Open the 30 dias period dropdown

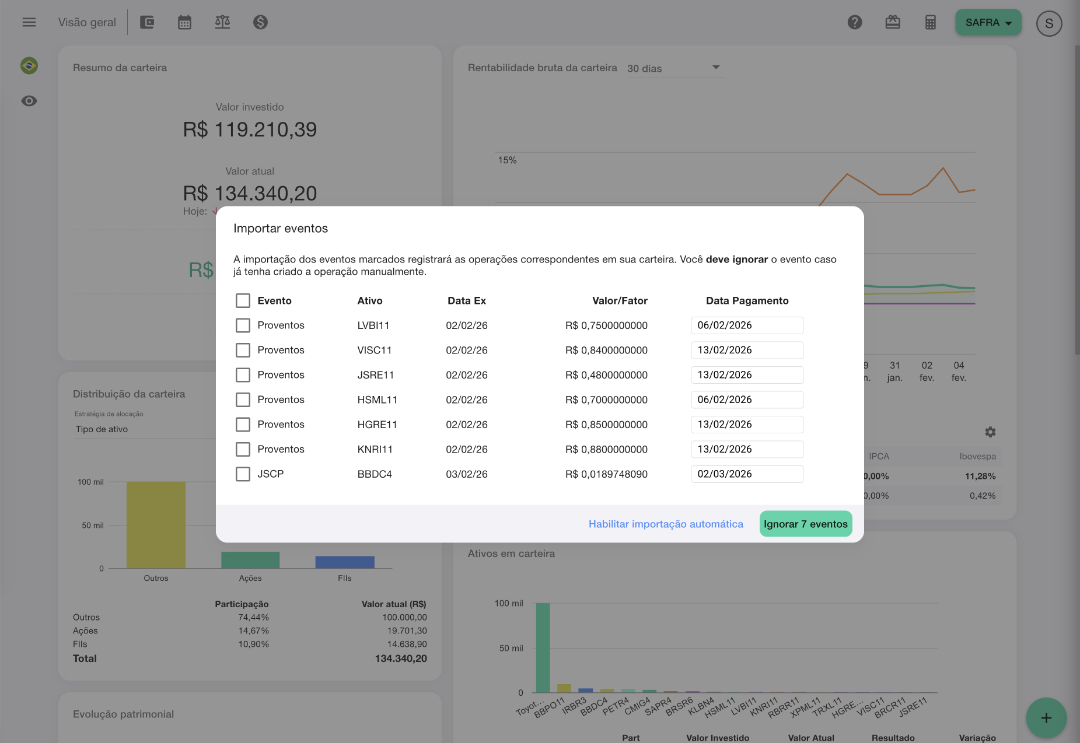[674, 68]
